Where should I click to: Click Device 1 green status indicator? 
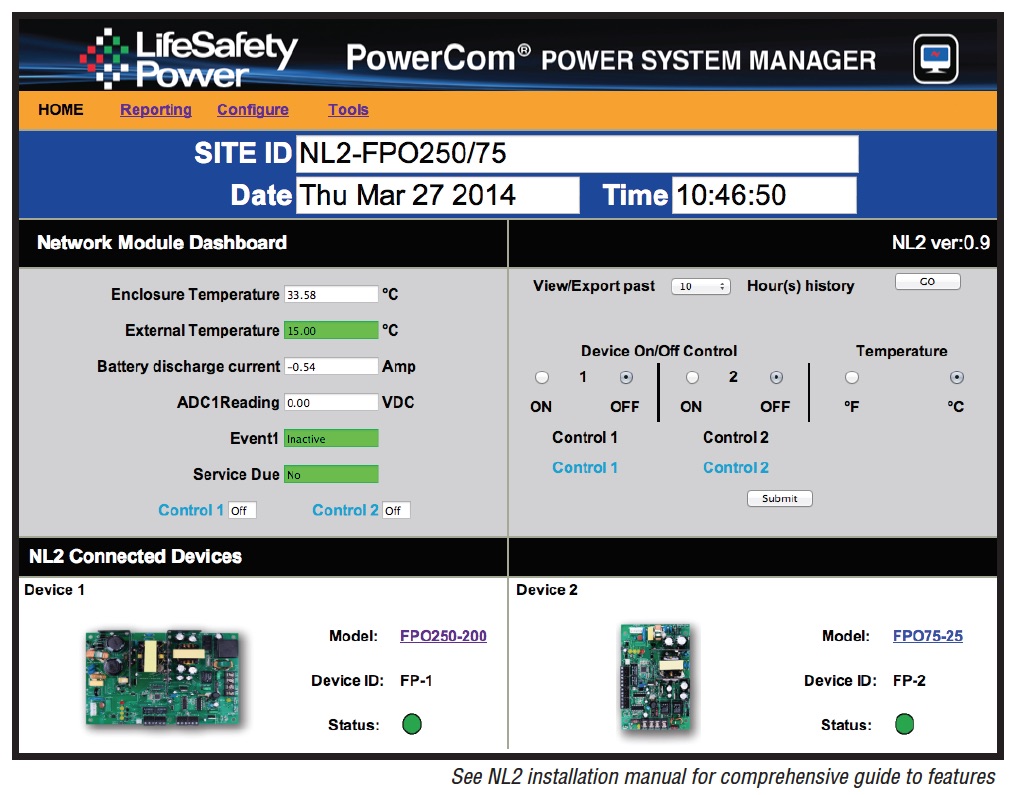412,724
